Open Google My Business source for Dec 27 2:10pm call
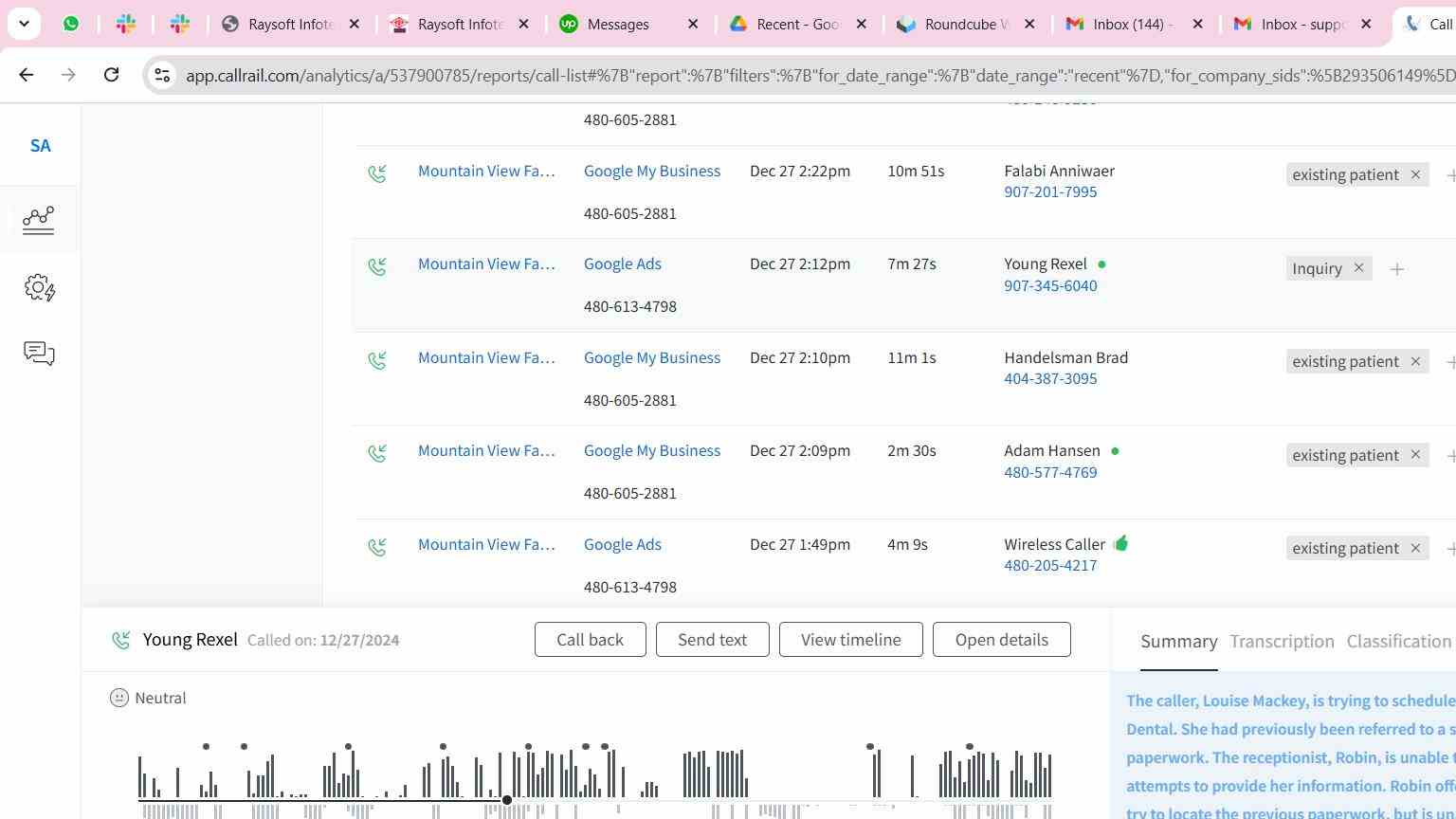The image size is (1456, 819). [x=652, y=357]
